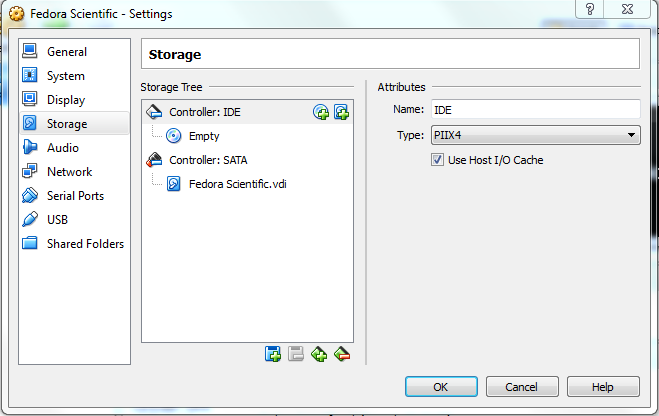This screenshot has width=659, height=416.
Task: Click the add CD/DVD device icon
Action: pyautogui.click(x=321, y=112)
